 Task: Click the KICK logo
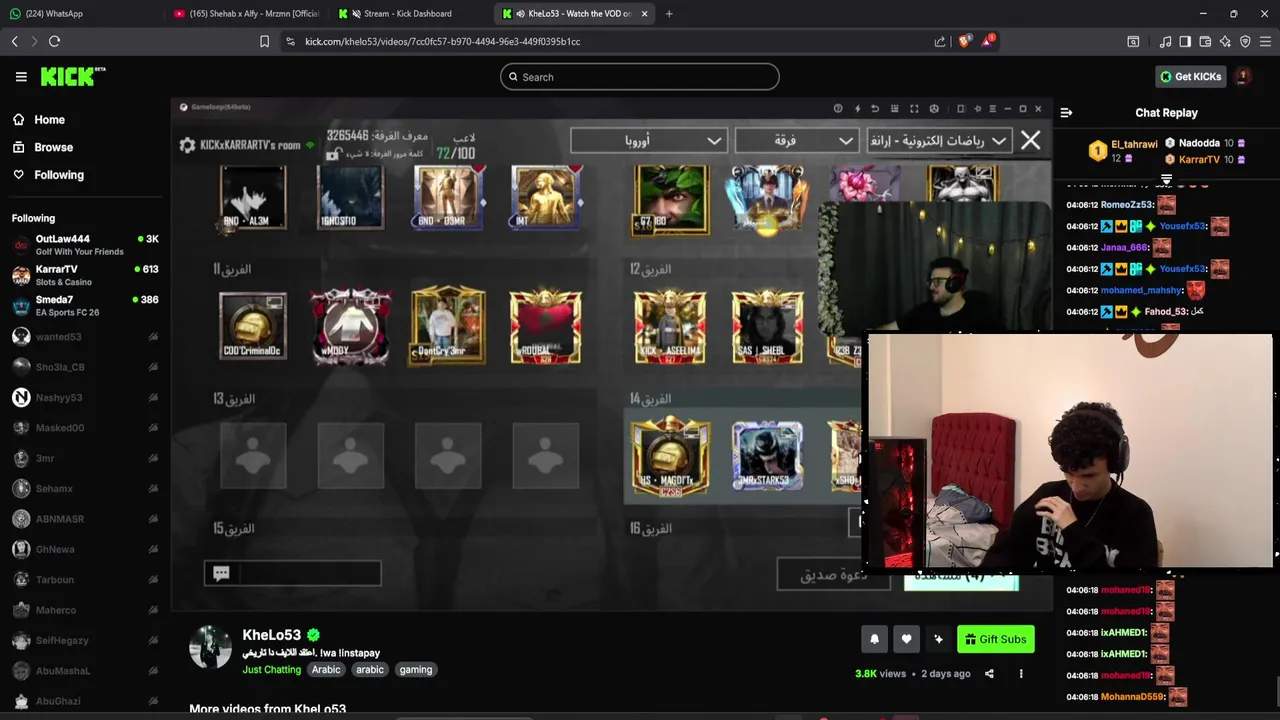[72, 76]
